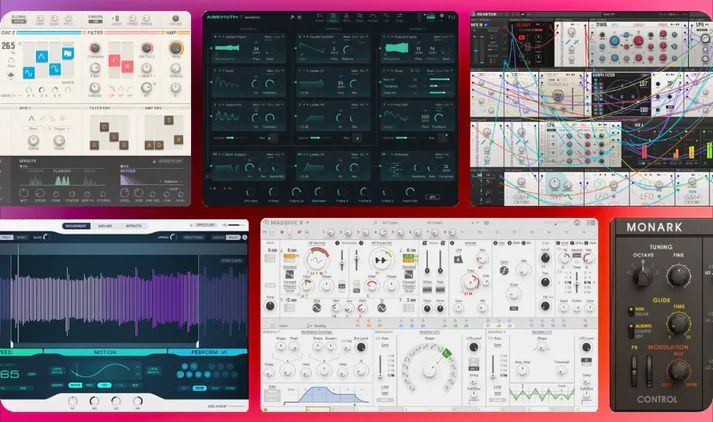Click the GRAINS knob above the waveform
The height and width of the screenshot is (422, 713).
pos(173,237)
